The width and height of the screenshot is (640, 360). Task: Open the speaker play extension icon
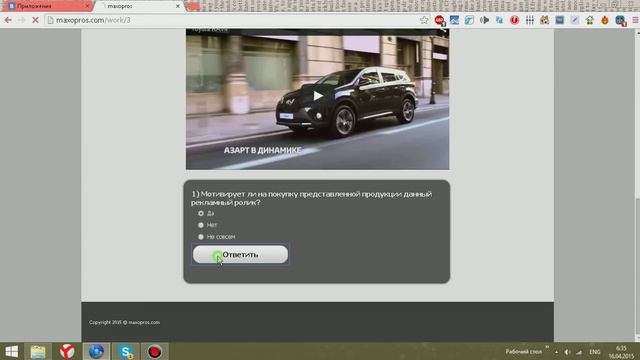coord(484,20)
